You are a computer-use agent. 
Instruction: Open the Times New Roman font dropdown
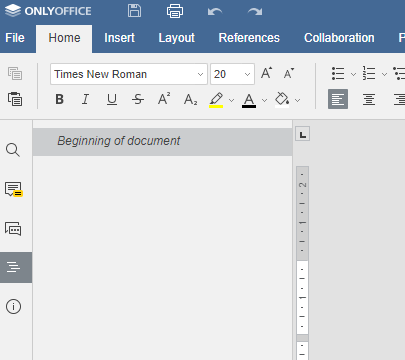point(200,74)
